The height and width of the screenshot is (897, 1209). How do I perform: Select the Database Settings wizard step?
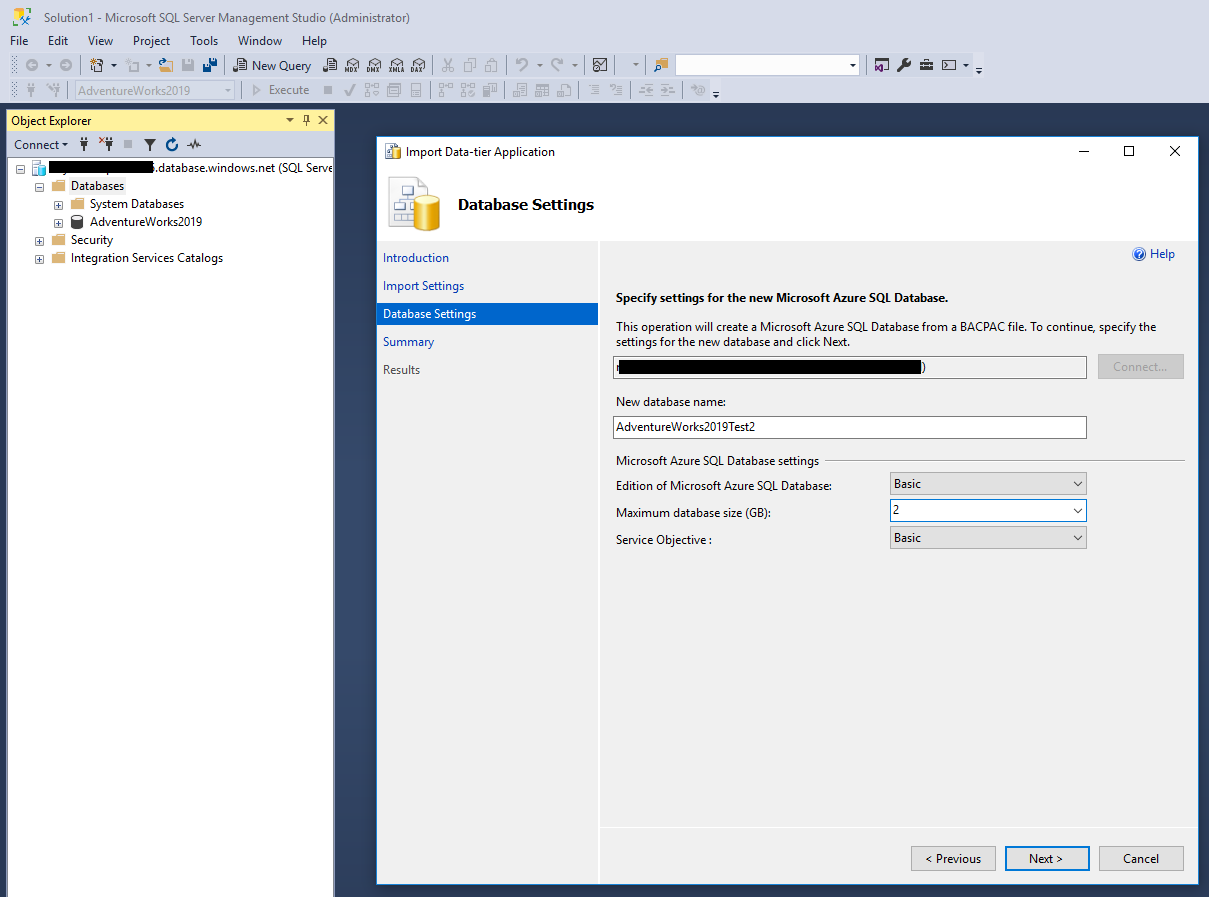487,314
